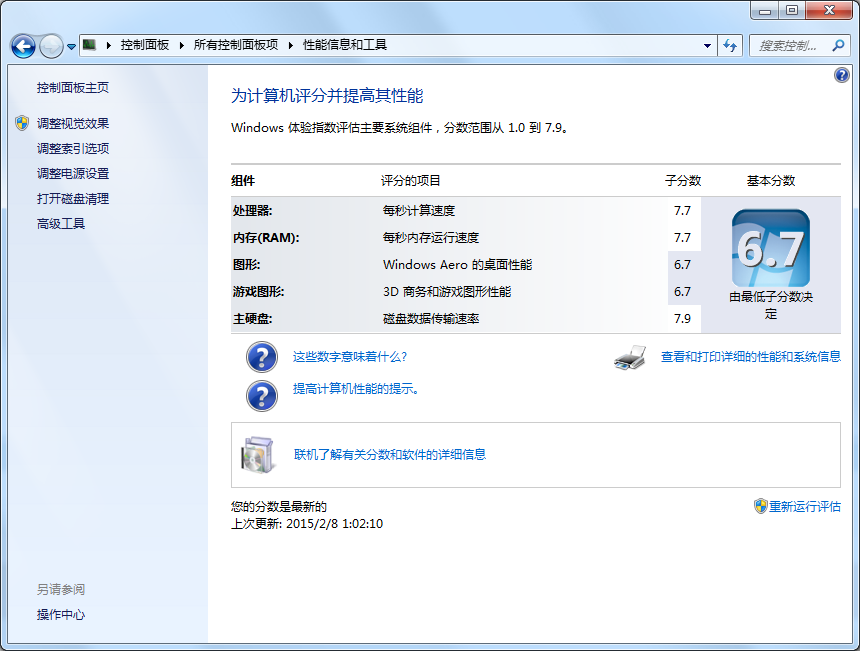Click question mark icon beside 提高计算机性能的提示
This screenshot has width=860, height=651.
[262, 396]
